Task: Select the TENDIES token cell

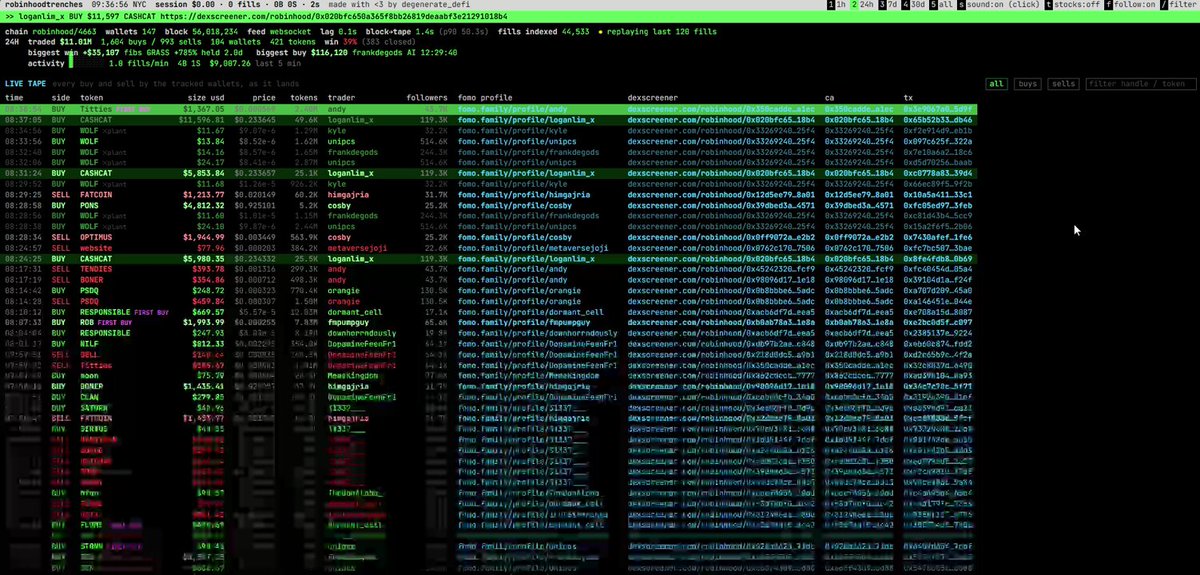Action: 98,267
